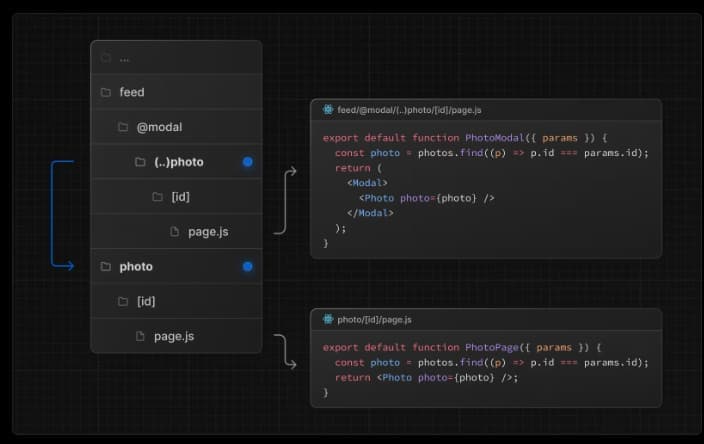Click the React icon beside photo/[id]/page.js

(328, 319)
